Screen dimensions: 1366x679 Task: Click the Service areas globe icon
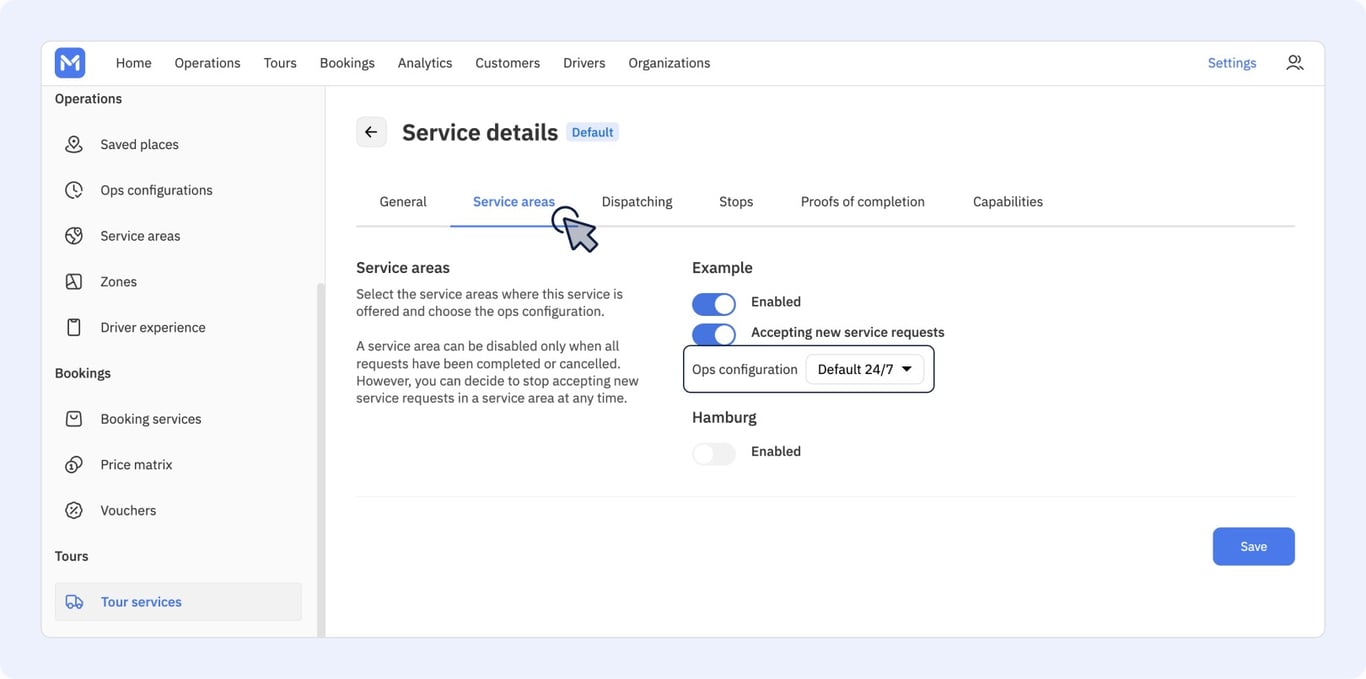click(x=74, y=236)
